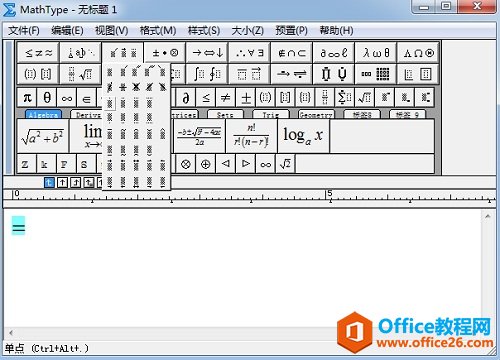Open the uppercase Greek palette (ΛΩ)

pos(418,53)
